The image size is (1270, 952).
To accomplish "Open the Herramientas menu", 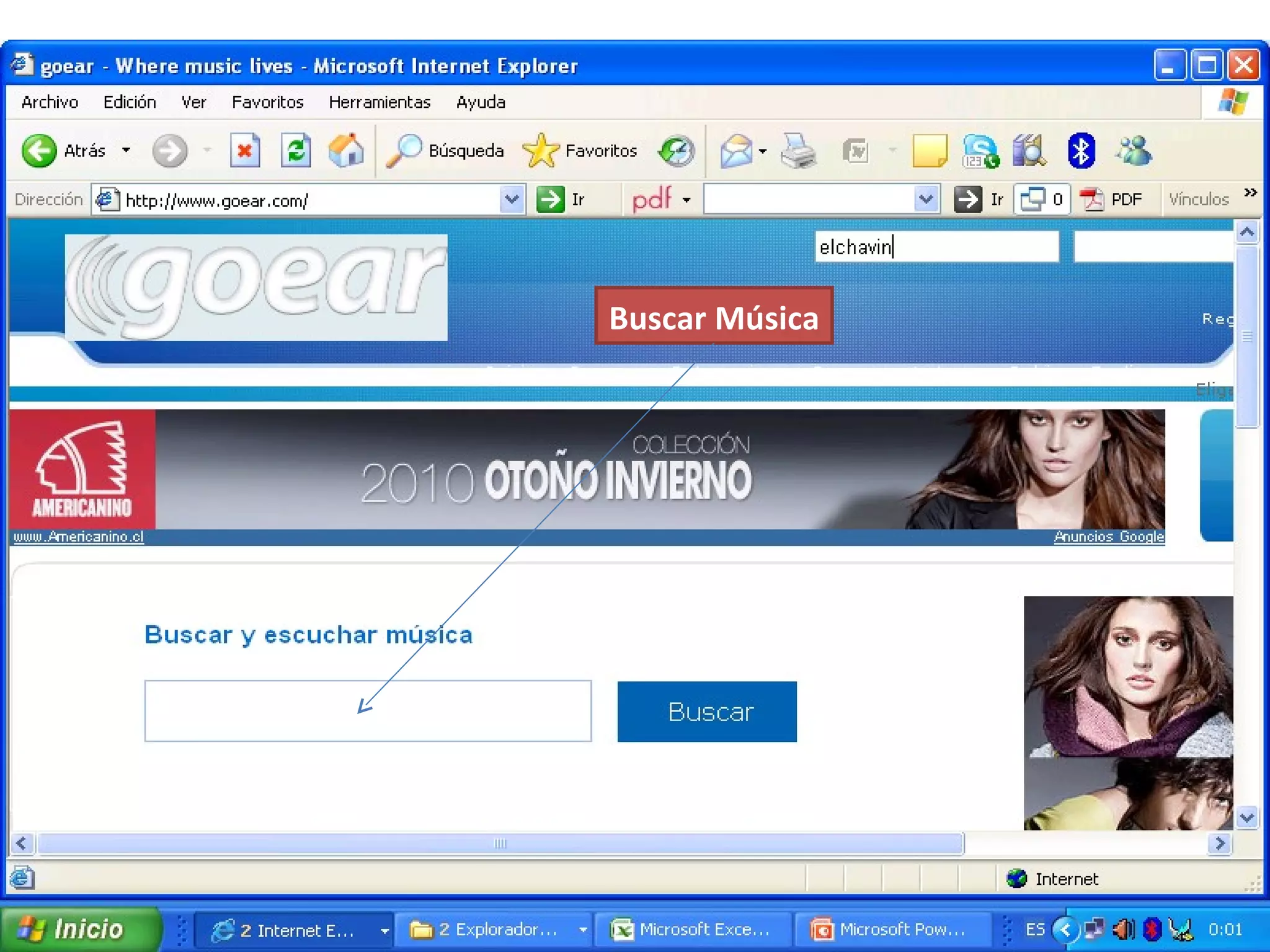I will tap(380, 102).
